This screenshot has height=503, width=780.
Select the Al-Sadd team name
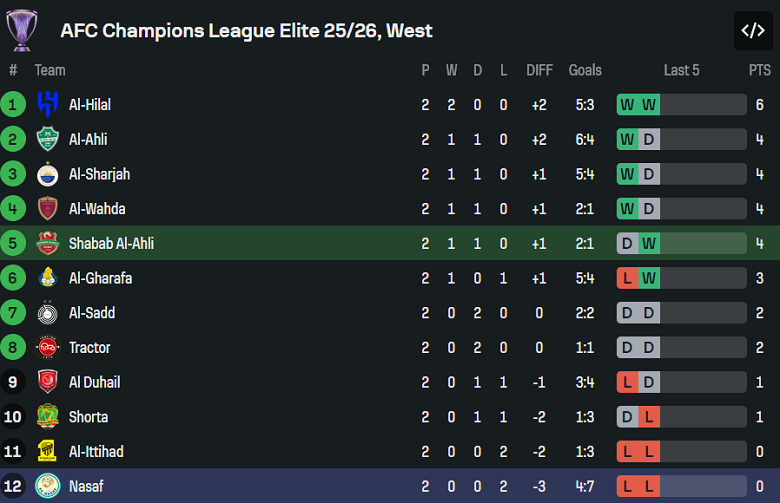pos(92,313)
